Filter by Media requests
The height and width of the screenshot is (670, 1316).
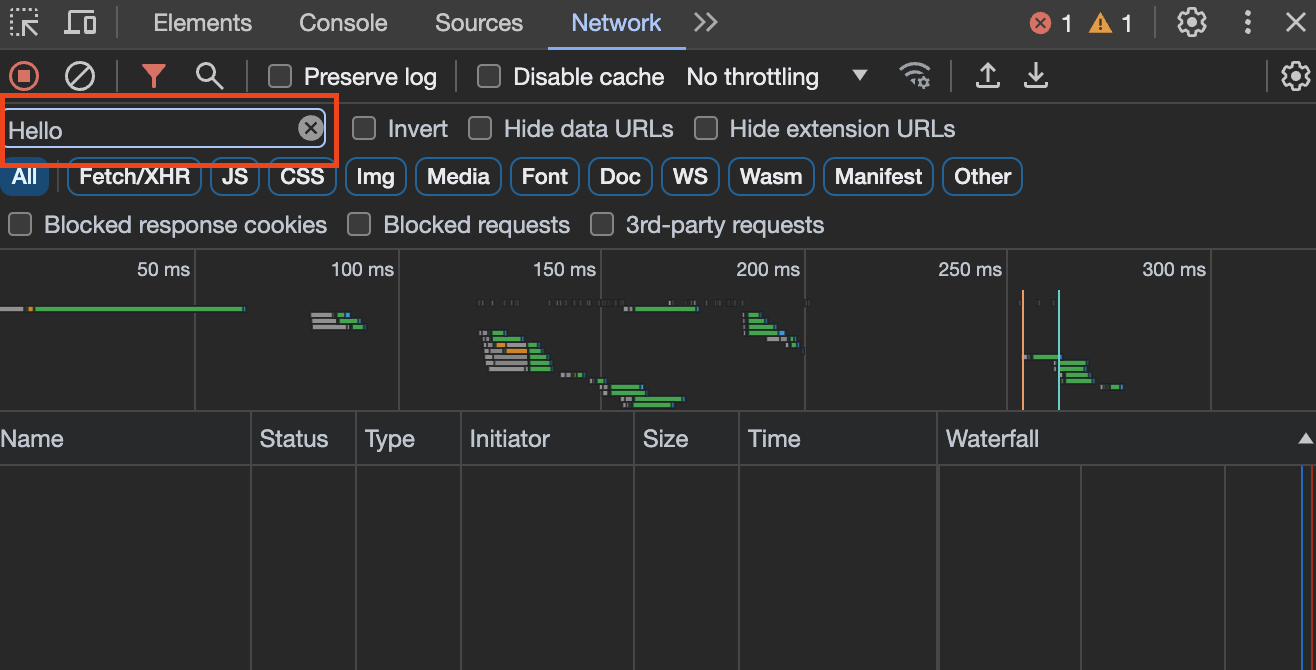pos(458,177)
